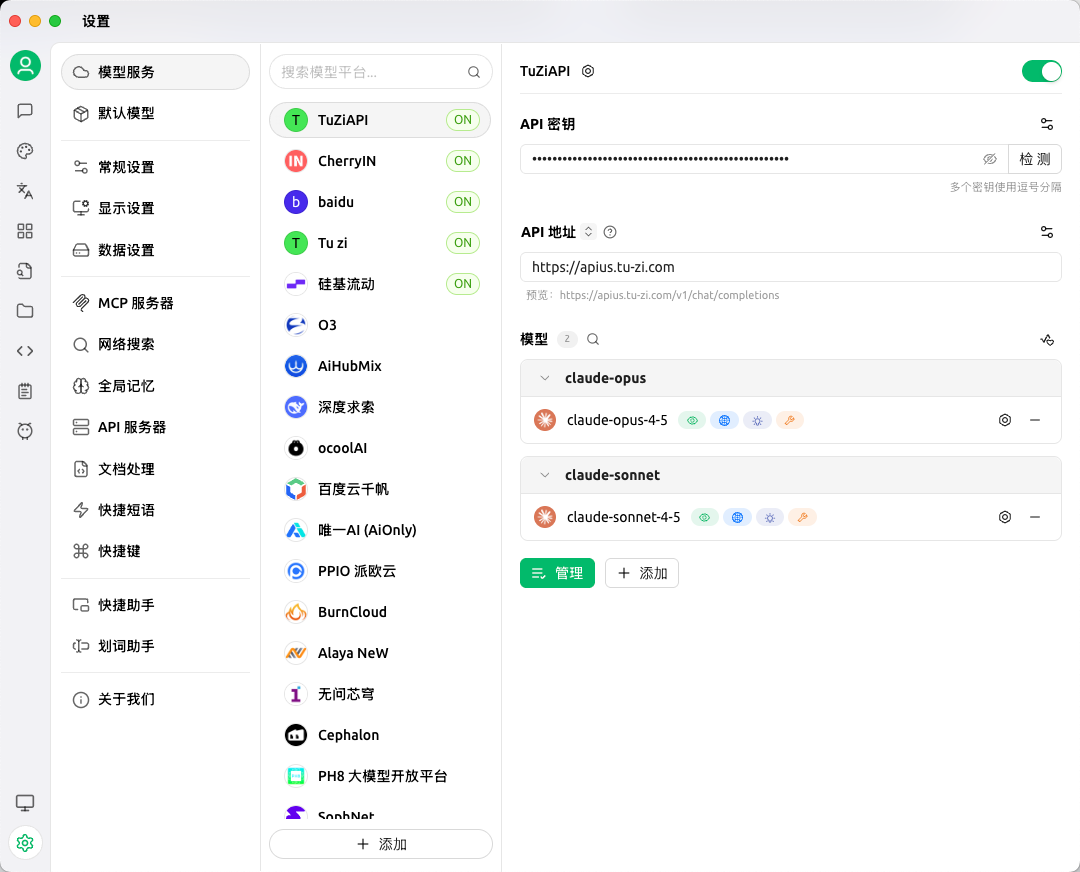Show help for API address
The image size is (1080, 872).
[x=610, y=232]
